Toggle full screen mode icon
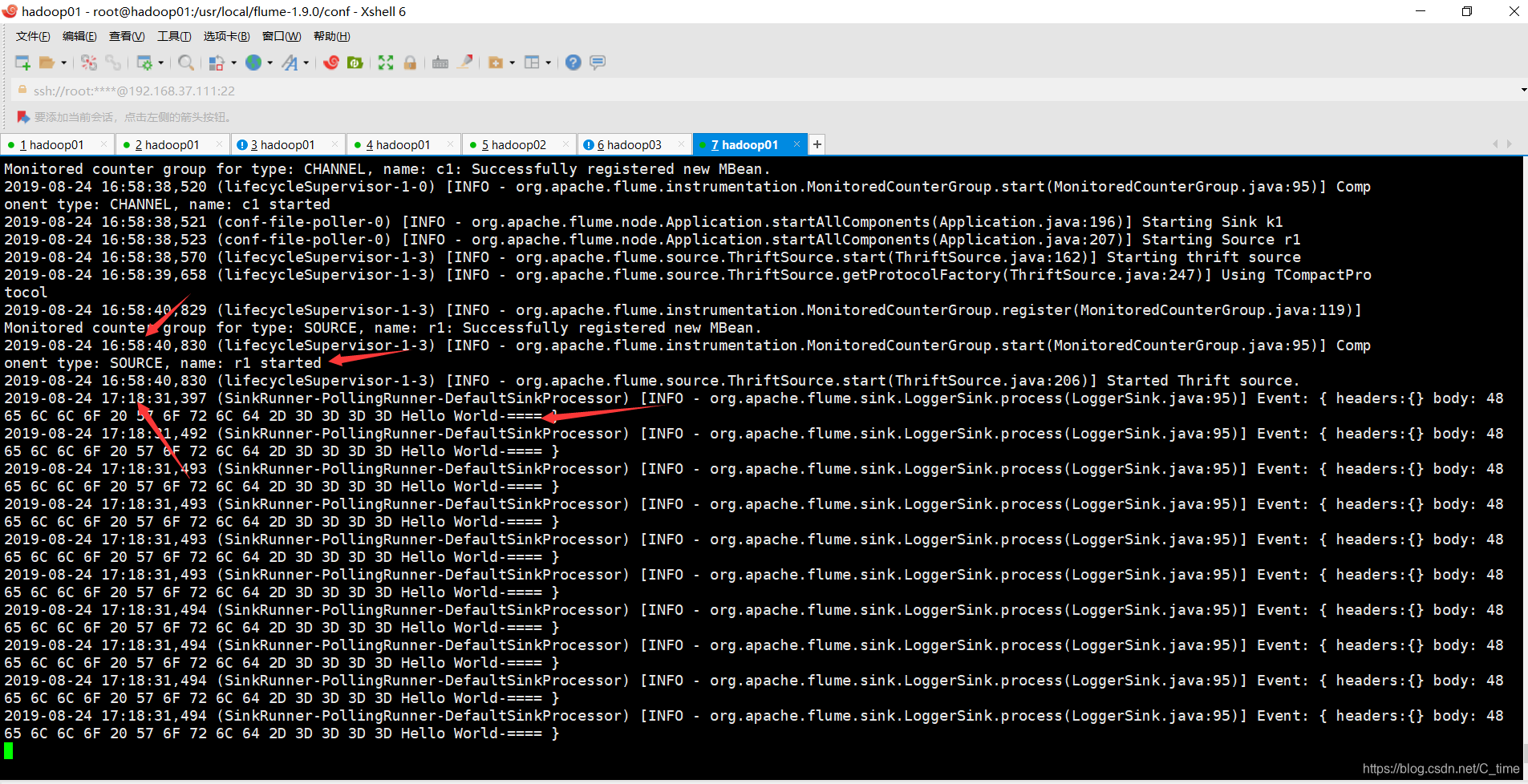The image size is (1528, 784). 386,63
